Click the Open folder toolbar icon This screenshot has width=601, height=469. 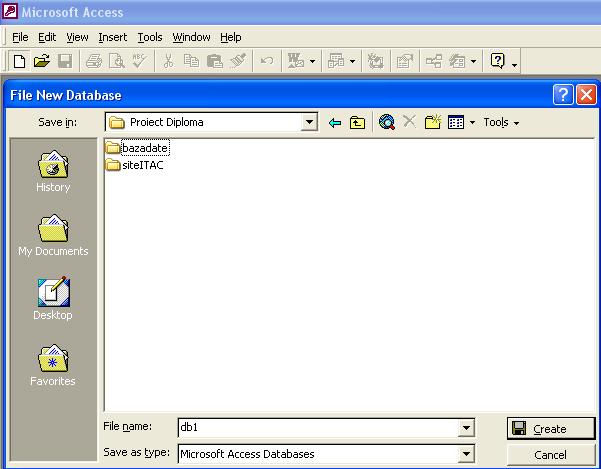42,61
